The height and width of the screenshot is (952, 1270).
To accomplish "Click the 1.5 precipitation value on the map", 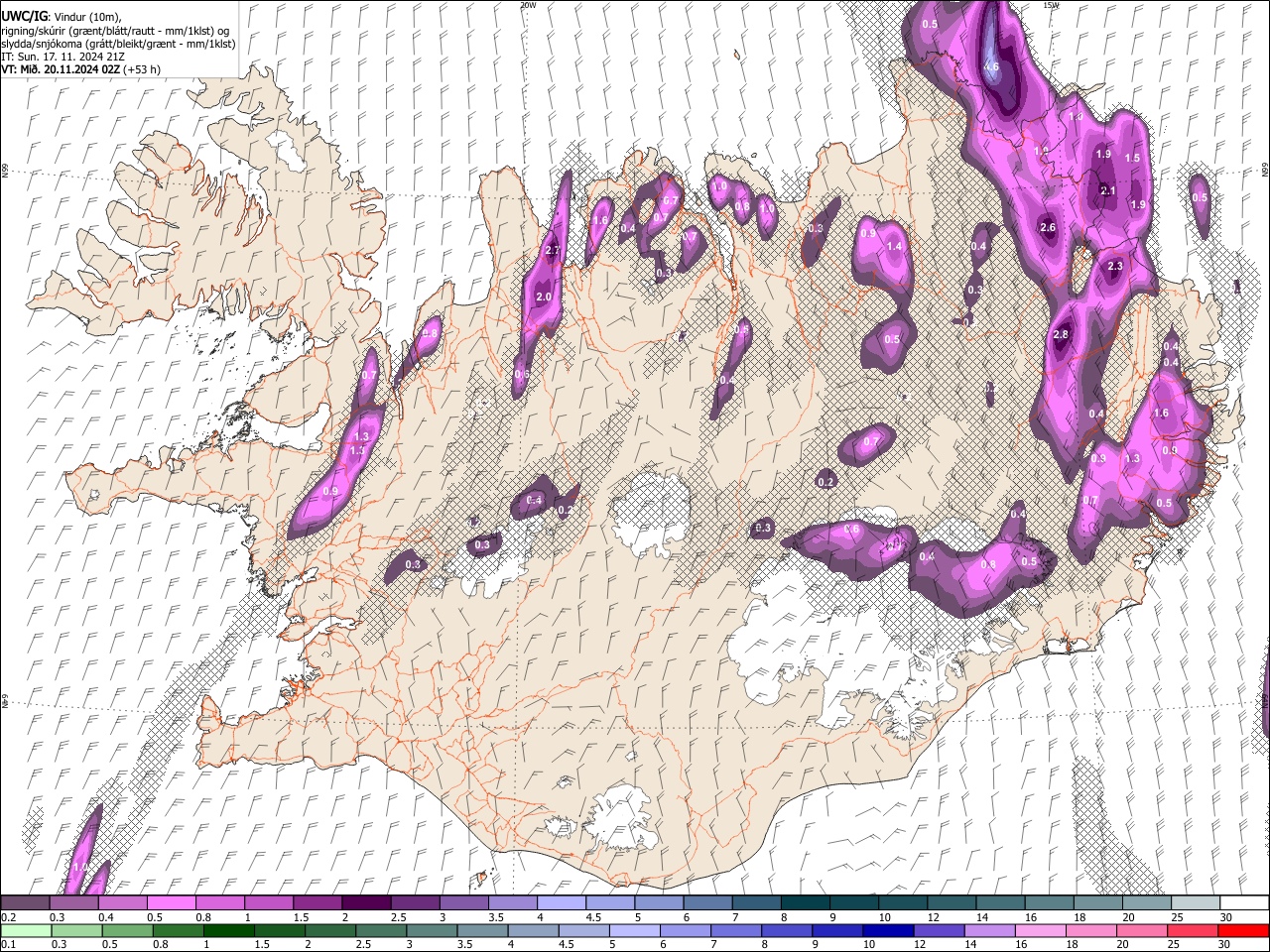I will click(1132, 158).
